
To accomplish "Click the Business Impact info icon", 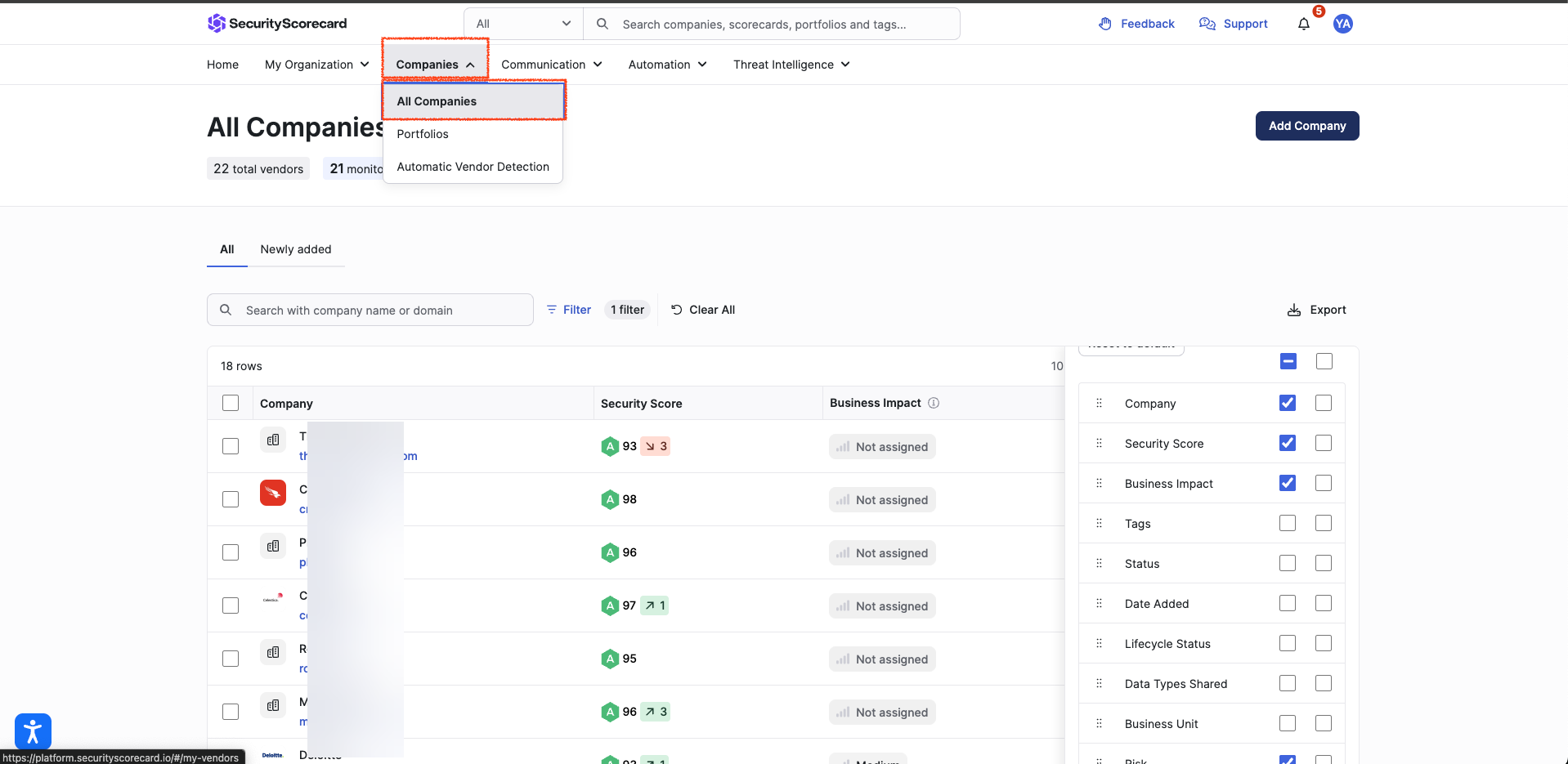I will coord(934,403).
